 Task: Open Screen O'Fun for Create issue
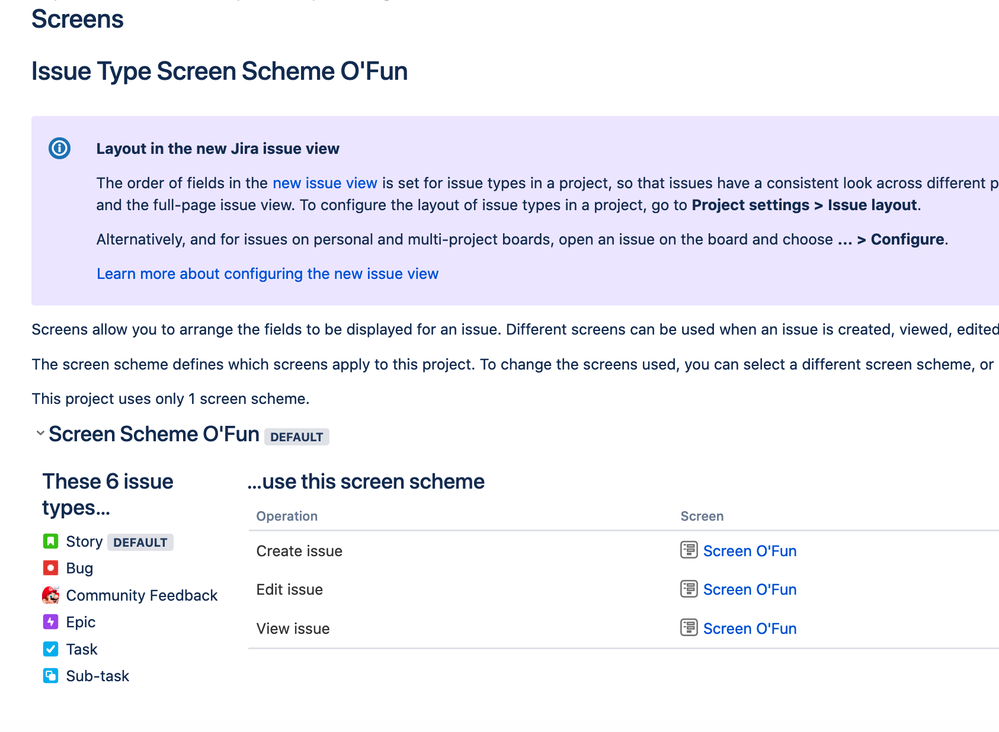click(x=750, y=550)
